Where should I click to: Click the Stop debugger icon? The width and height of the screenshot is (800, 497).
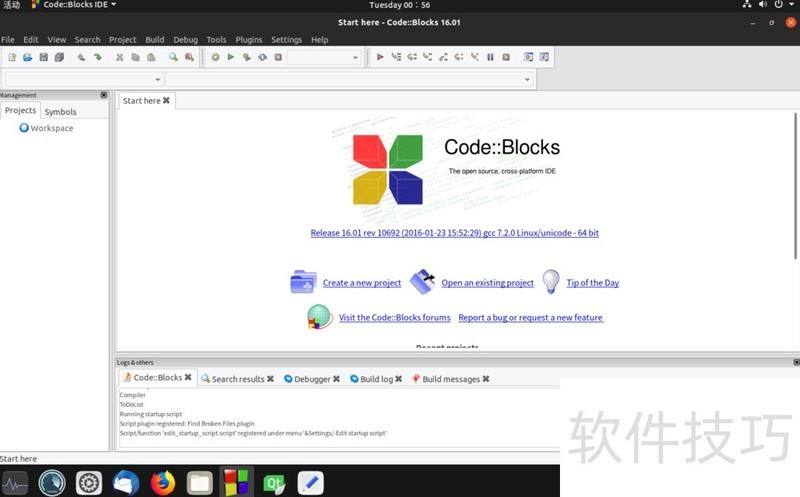click(x=506, y=57)
